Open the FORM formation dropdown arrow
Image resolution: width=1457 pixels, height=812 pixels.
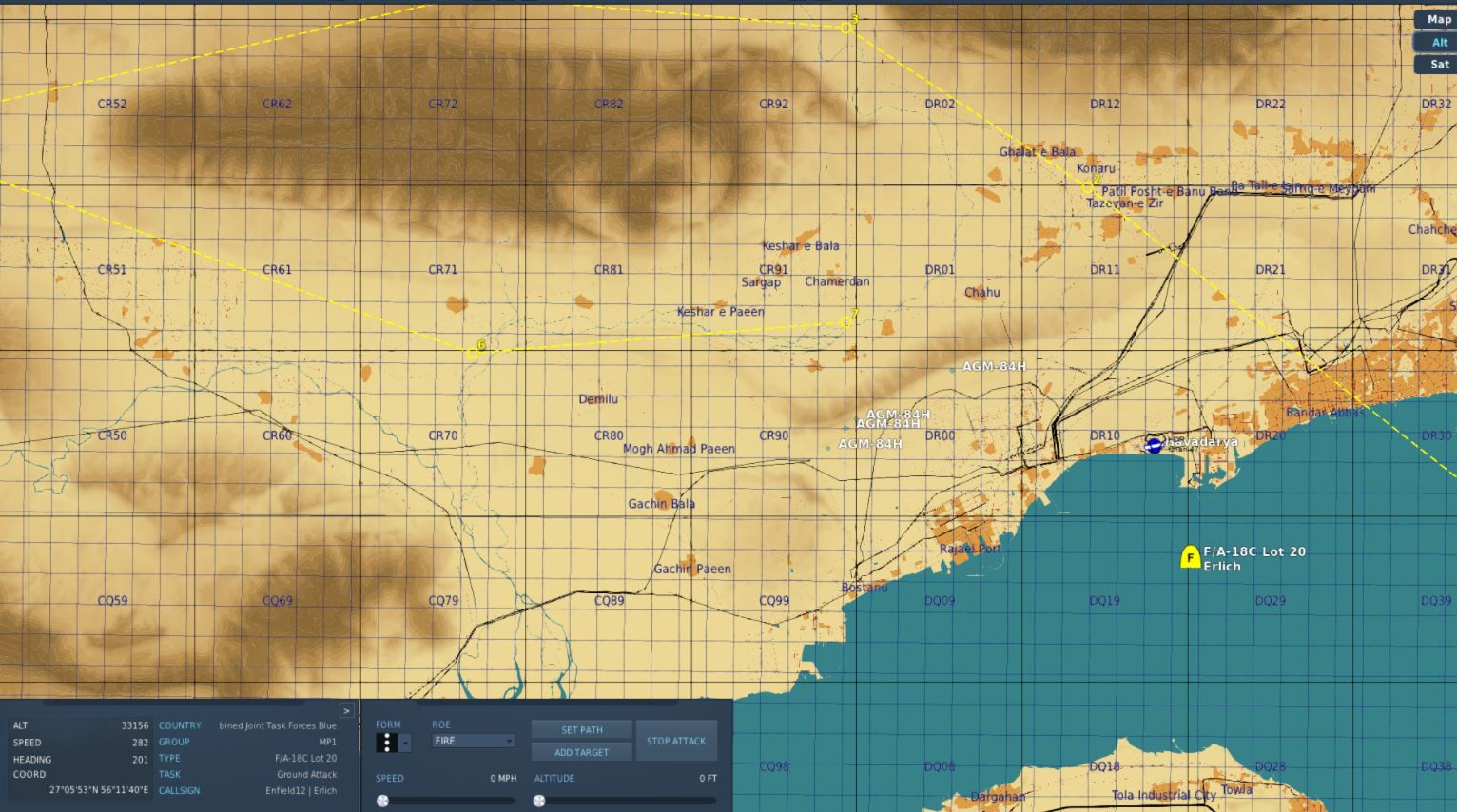405,743
